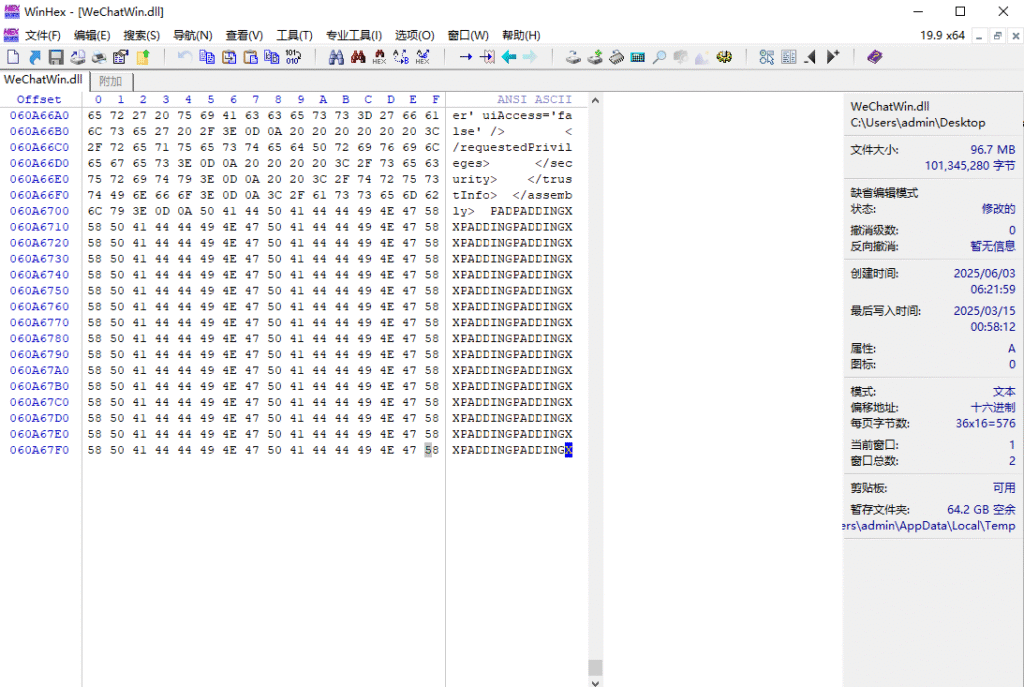Click the Print printer icon

point(99,57)
